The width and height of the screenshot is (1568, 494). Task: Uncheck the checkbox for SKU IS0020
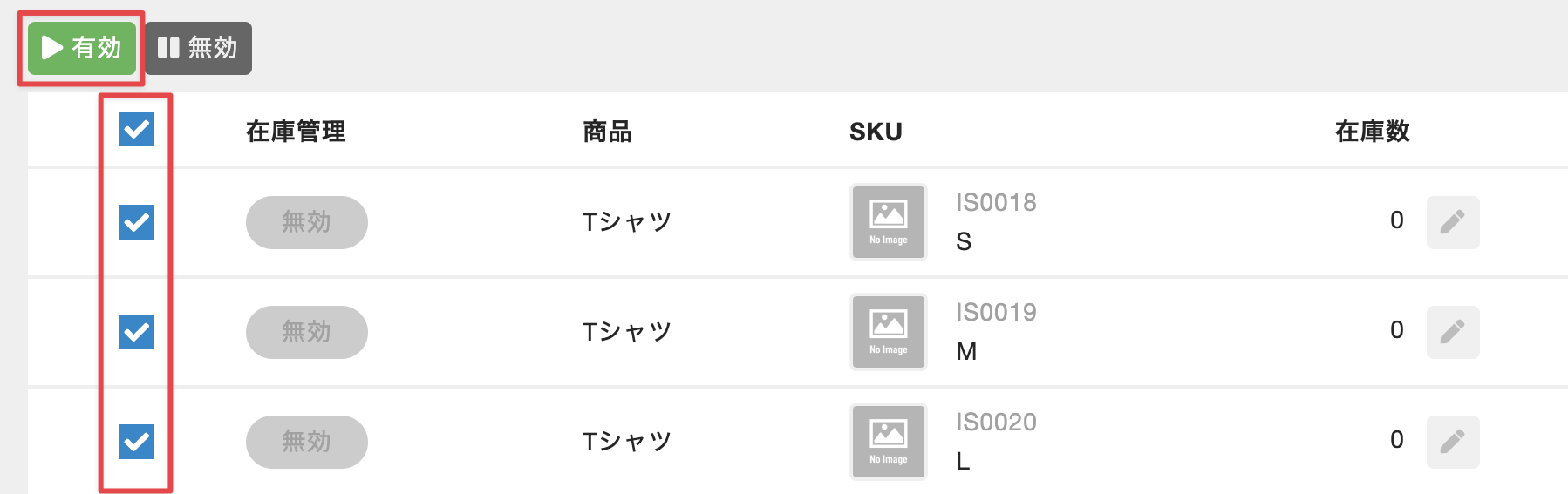point(137,442)
